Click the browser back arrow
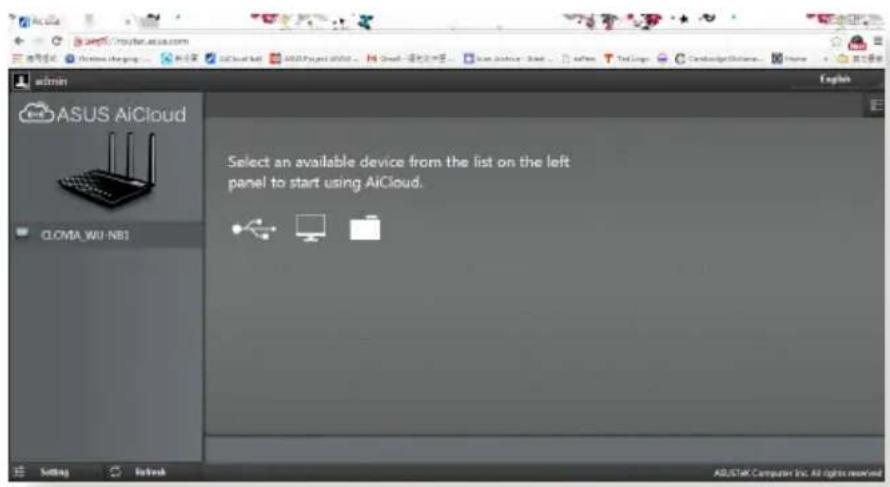Image resolution: width=890 pixels, height=487 pixels. tap(19, 41)
